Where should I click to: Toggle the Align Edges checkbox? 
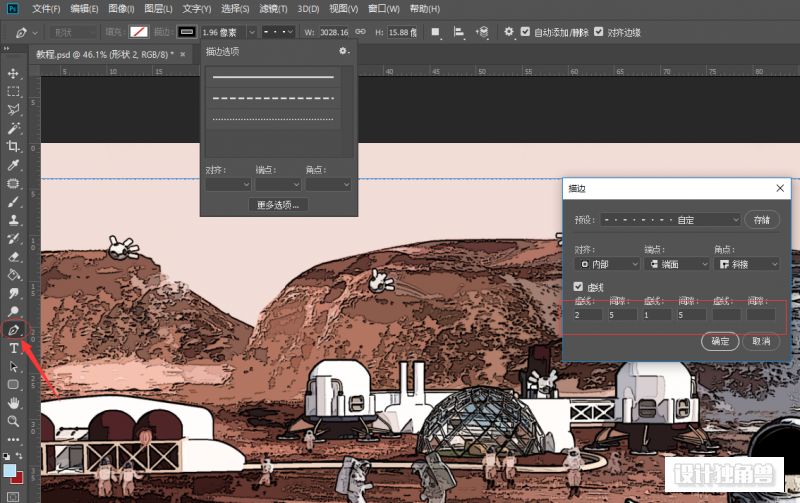598,32
